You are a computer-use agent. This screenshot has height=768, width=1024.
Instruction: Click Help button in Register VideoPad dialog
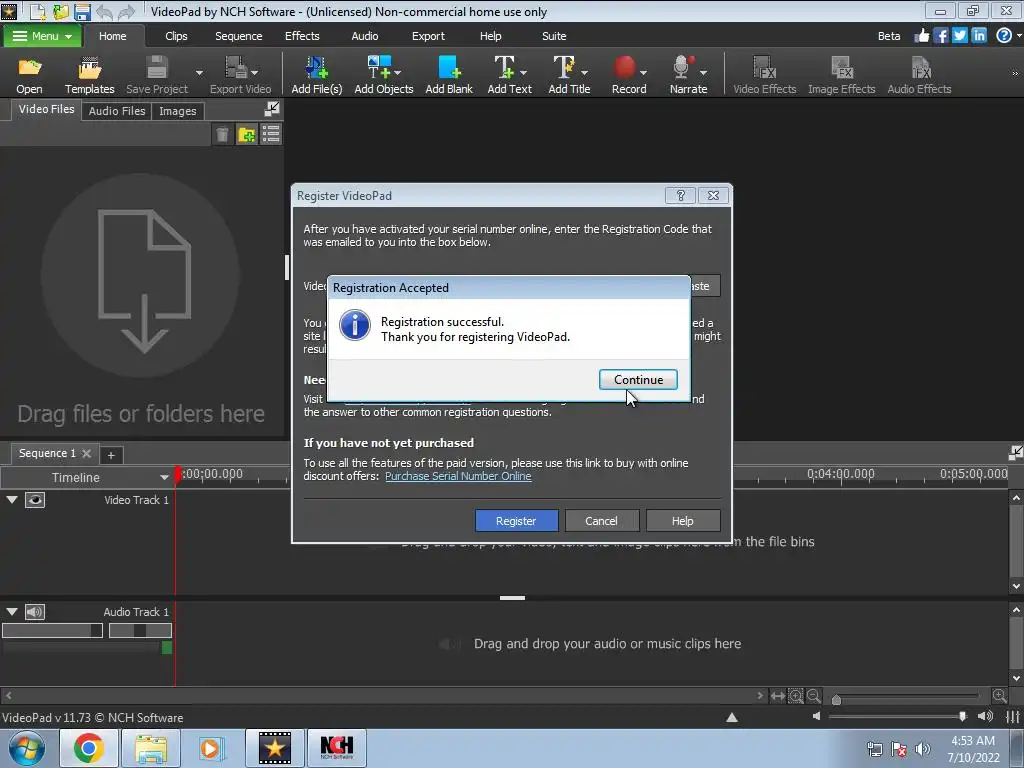coord(682,520)
